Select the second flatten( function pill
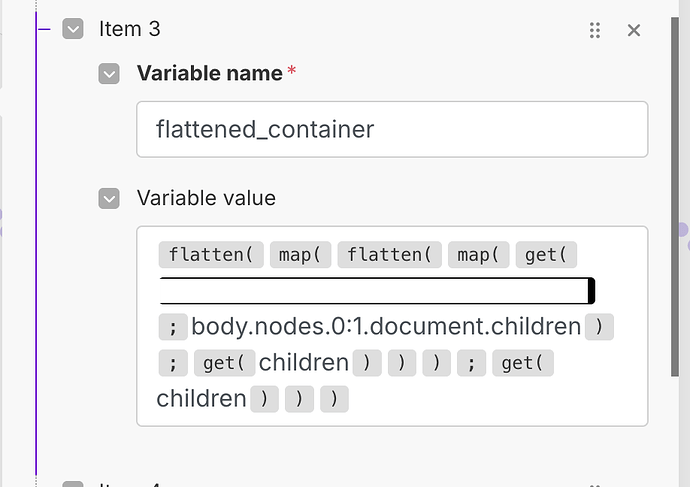The image size is (690, 487). [389, 255]
